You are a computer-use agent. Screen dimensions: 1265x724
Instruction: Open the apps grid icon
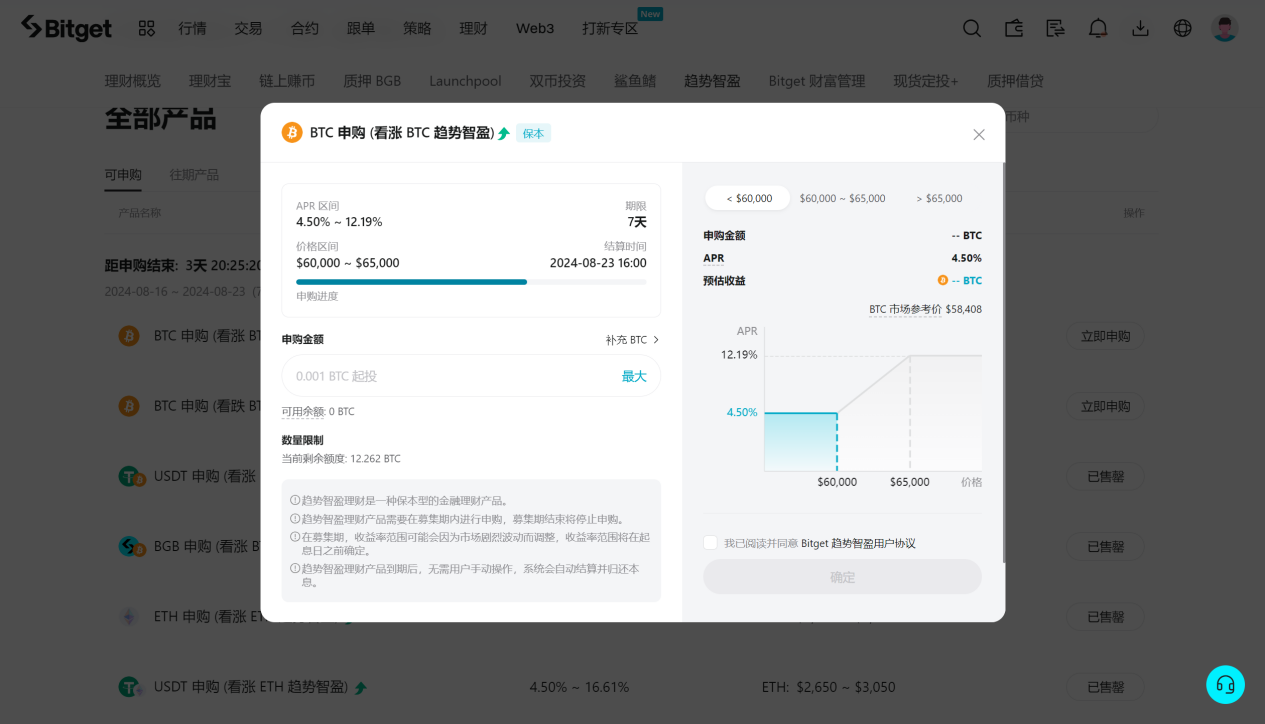(x=147, y=28)
